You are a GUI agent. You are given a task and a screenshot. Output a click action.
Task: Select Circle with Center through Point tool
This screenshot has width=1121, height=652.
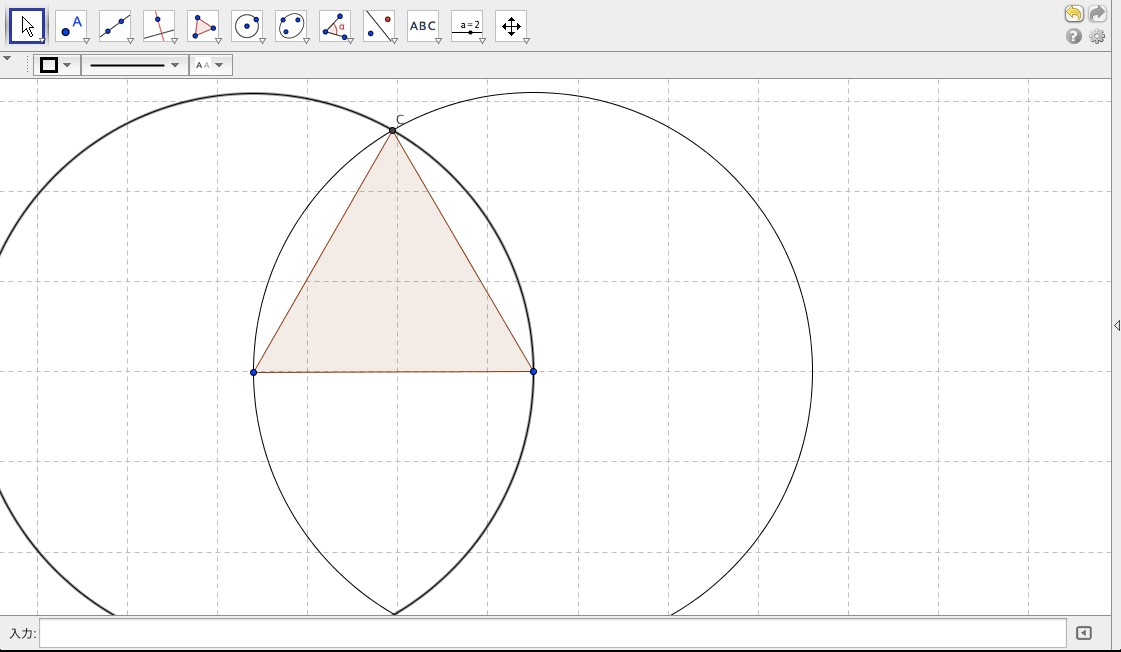247,26
